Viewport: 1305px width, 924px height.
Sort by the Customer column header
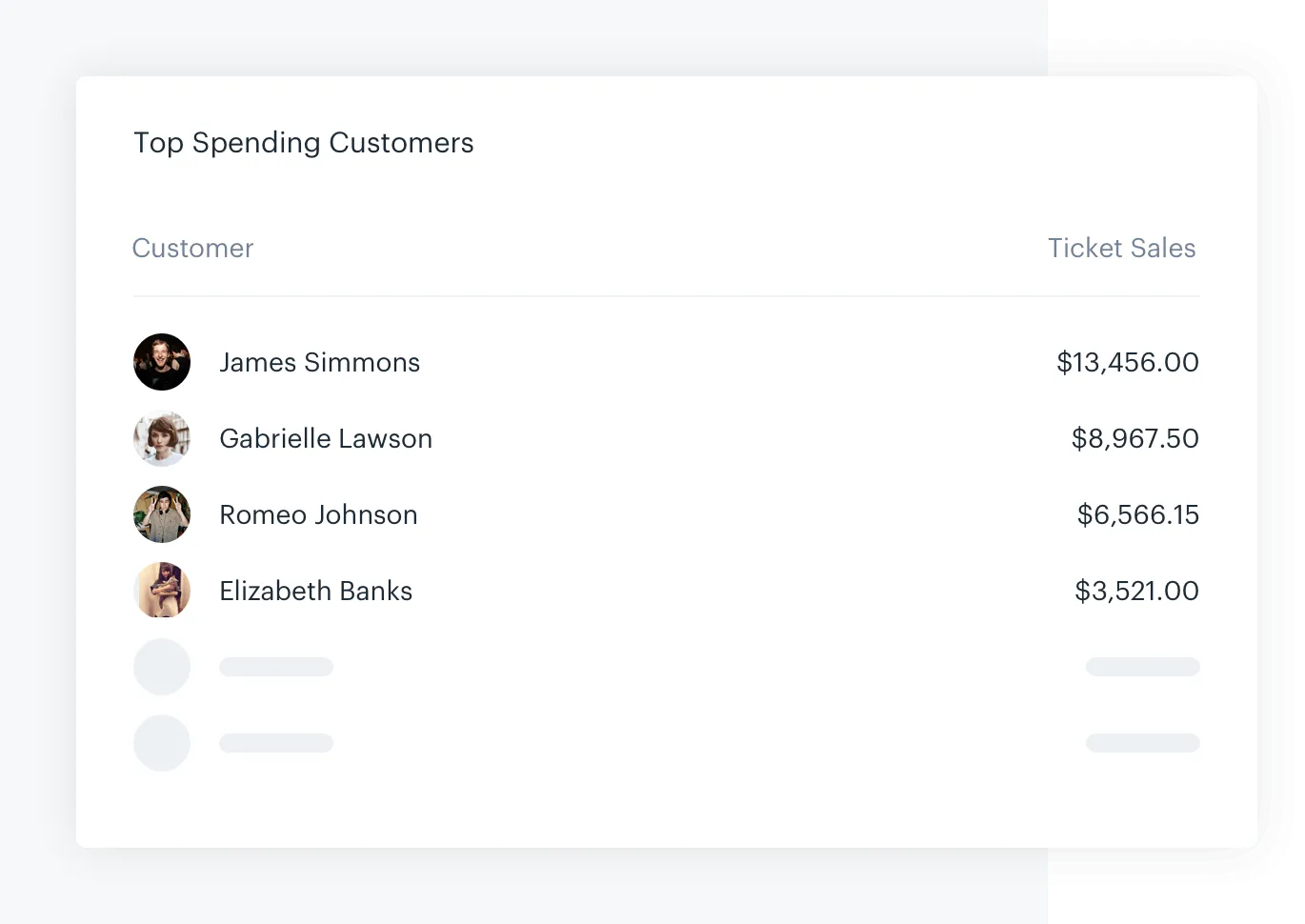tap(192, 248)
